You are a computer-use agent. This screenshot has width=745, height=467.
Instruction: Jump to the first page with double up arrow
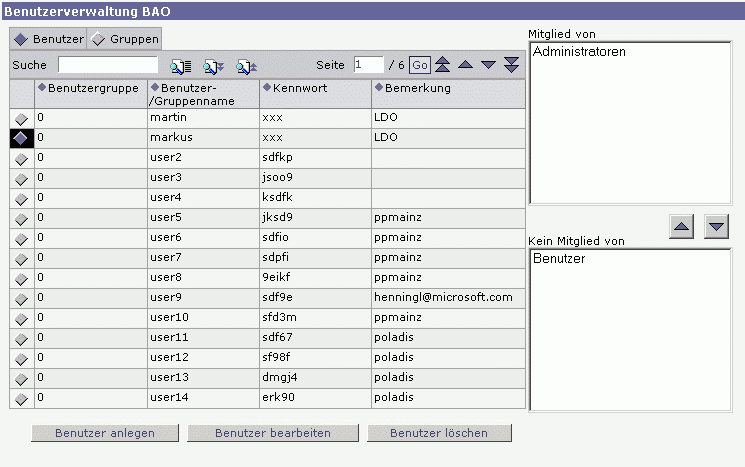tap(443, 65)
